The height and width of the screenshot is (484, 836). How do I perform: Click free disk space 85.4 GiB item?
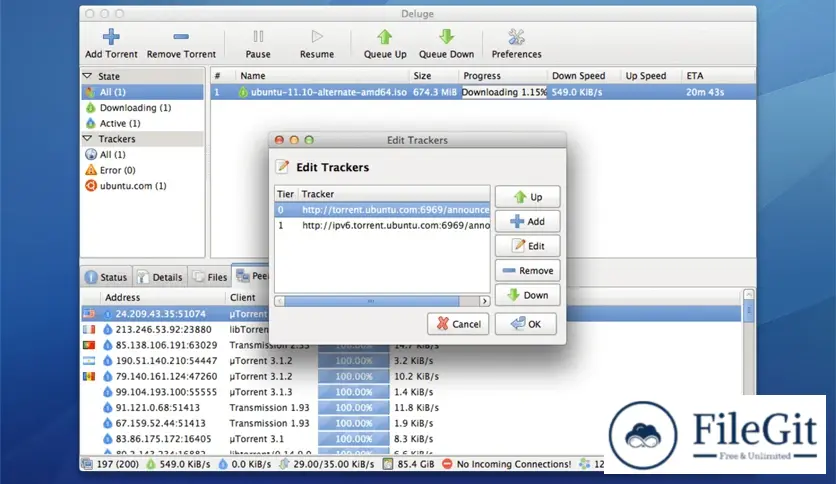pyautogui.click(x=409, y=464)
